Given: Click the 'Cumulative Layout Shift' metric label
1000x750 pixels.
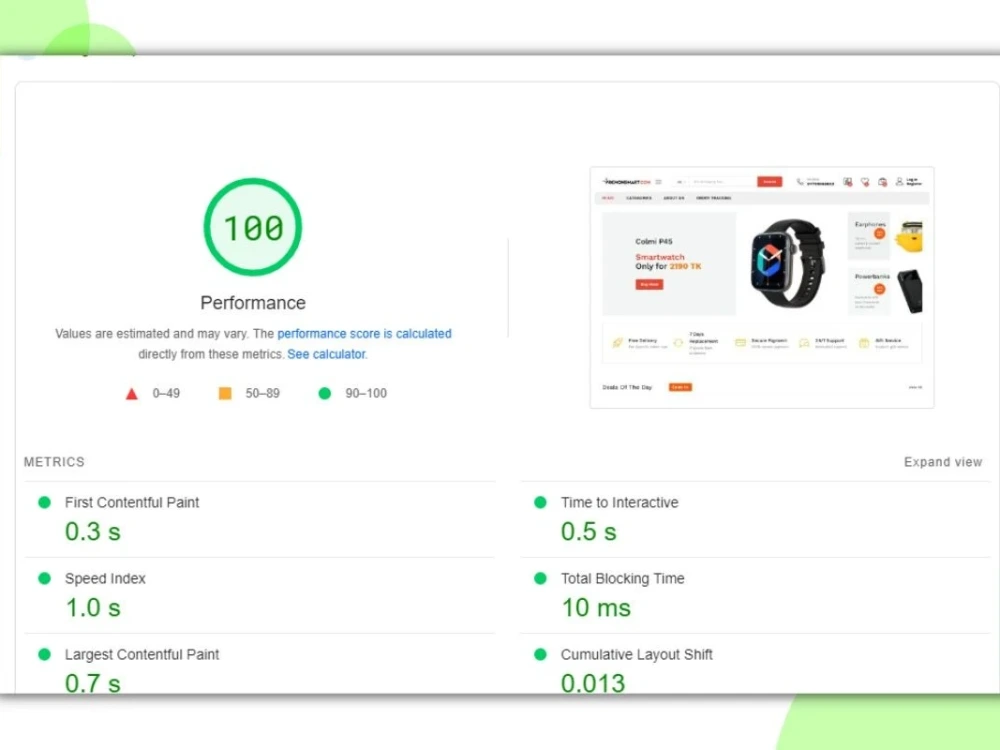Looking at the screenshot, I should 636,654.
